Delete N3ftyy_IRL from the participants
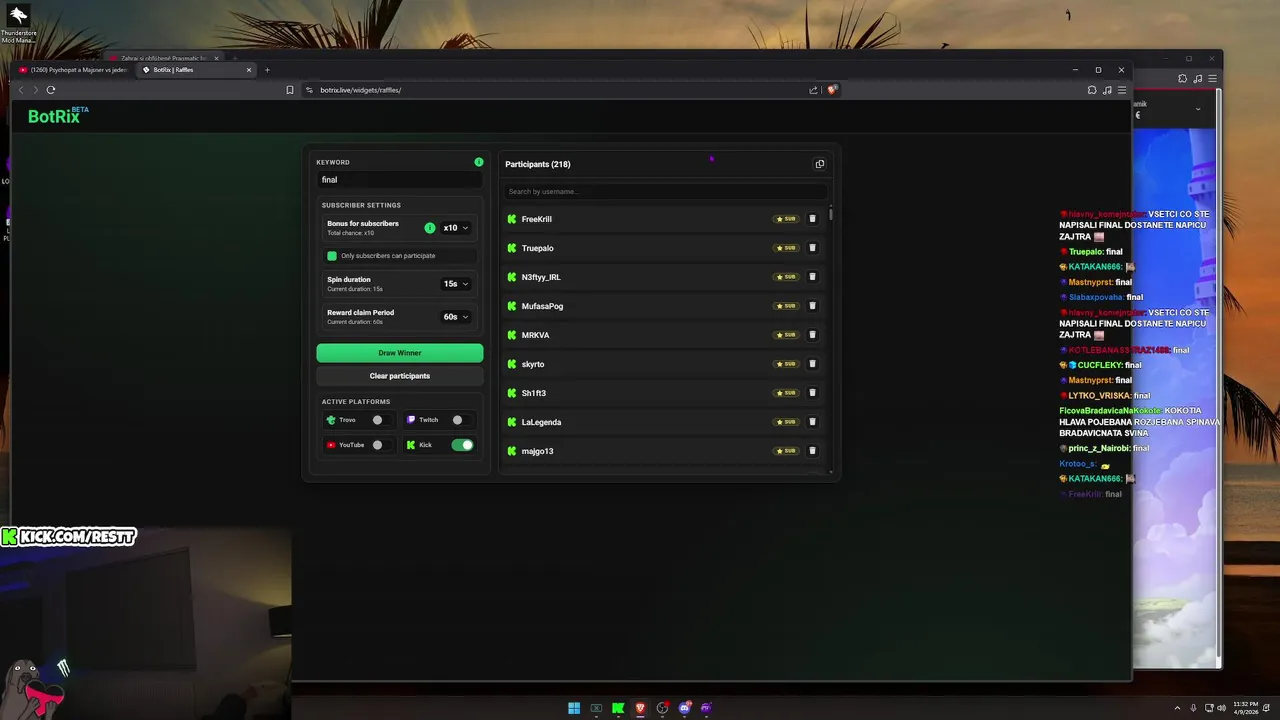The image size is (1280, 720). click(x=812, y=277)
